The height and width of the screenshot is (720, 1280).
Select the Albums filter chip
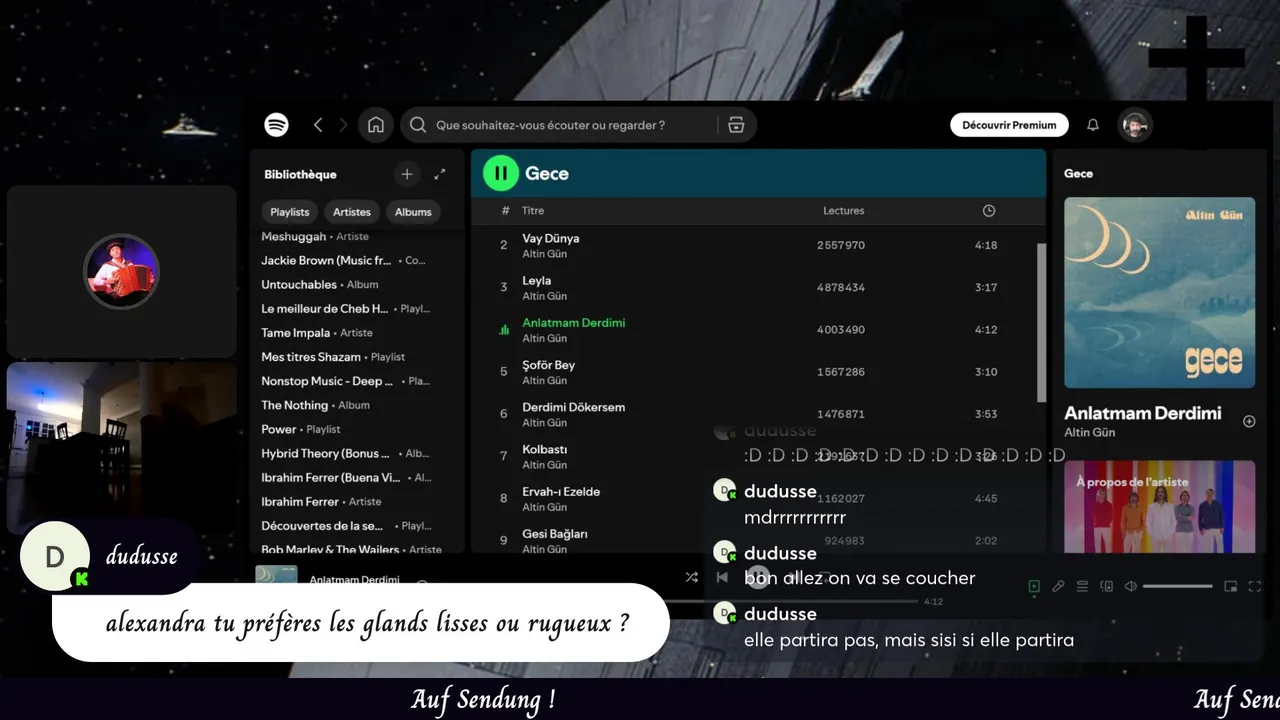coord(413,212)
